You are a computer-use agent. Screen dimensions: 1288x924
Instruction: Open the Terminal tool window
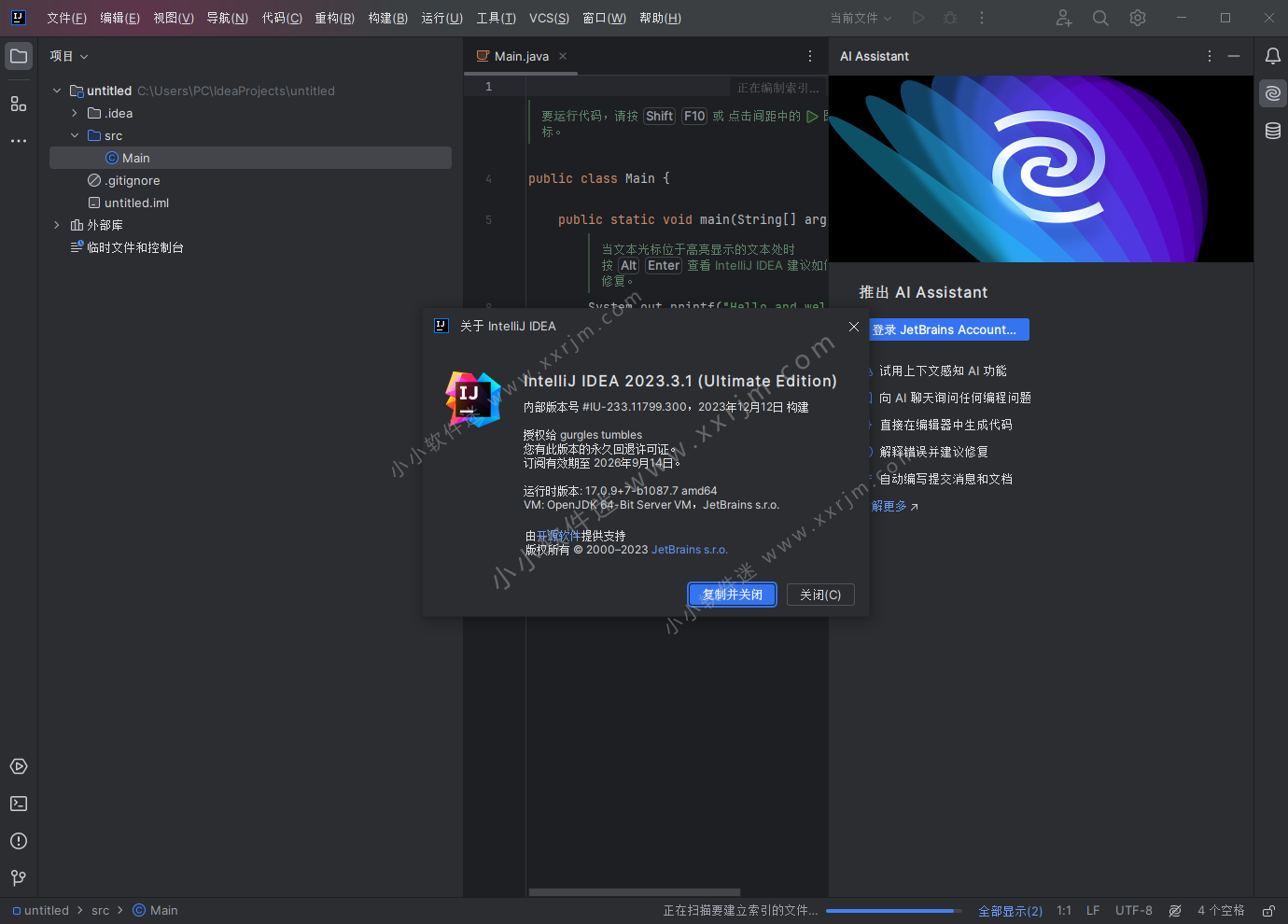tap(19, 804)
